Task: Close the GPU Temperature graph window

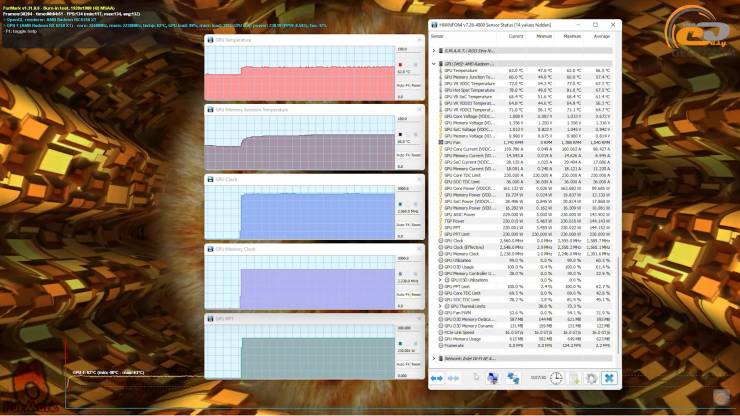Action: tap(419, 40)
